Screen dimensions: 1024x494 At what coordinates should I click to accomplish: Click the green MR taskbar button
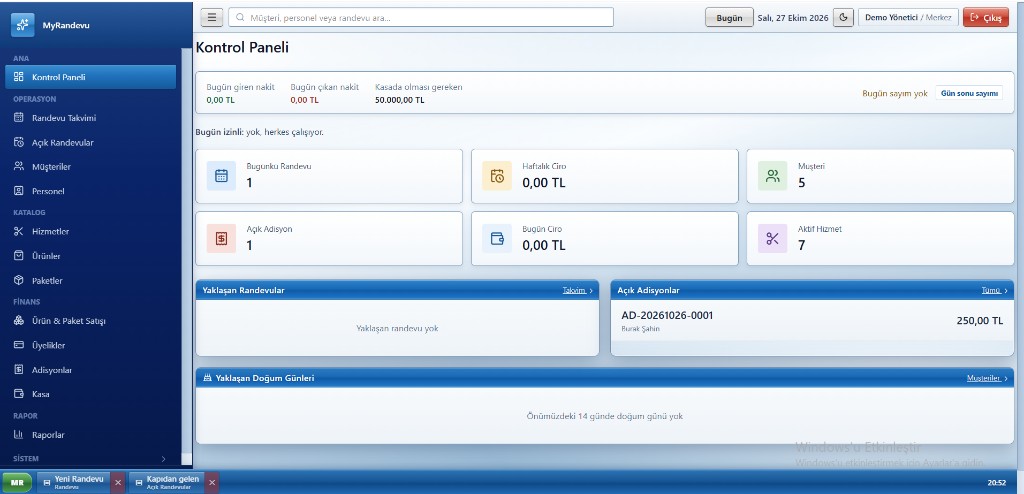(x=17, y=483)
